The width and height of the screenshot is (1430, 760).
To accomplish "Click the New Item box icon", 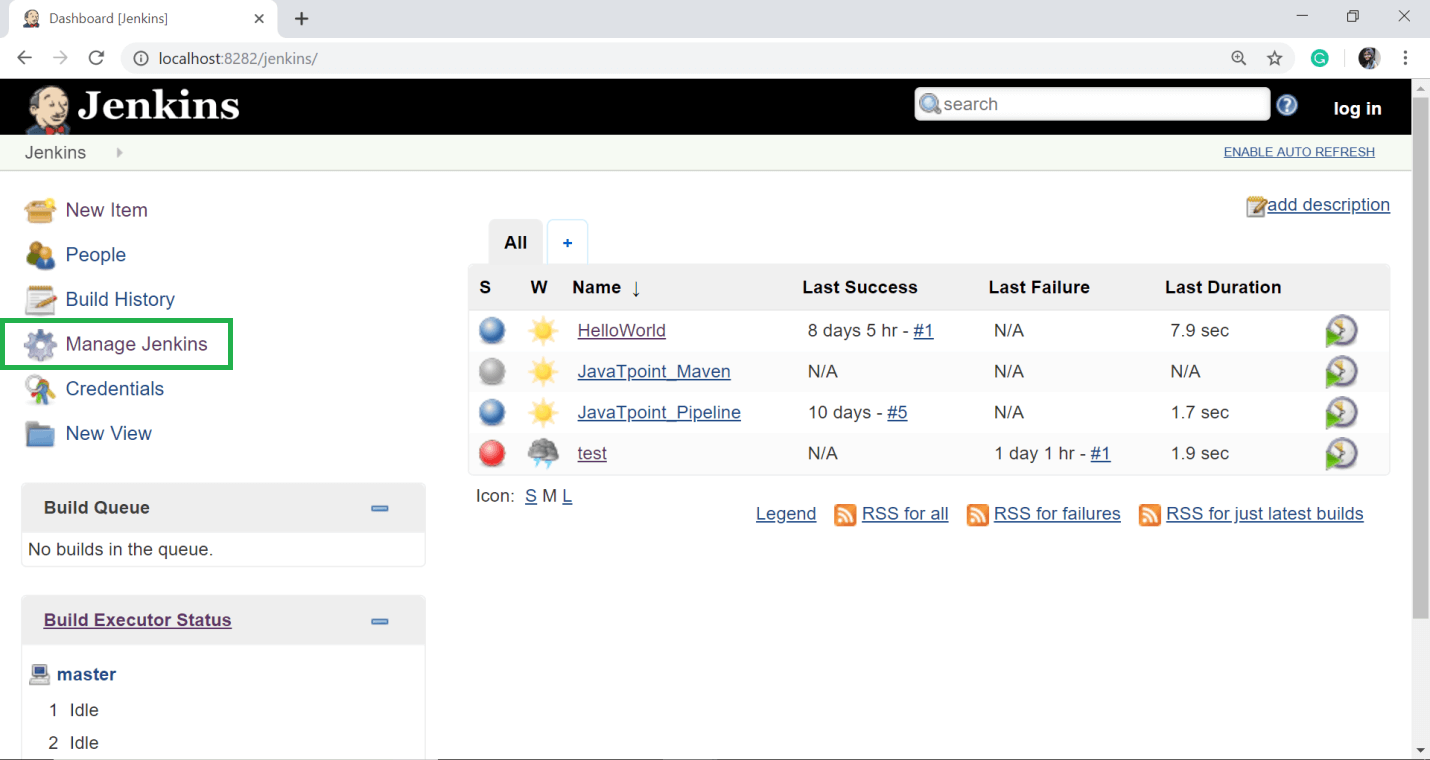I will [x=40, y=210].
